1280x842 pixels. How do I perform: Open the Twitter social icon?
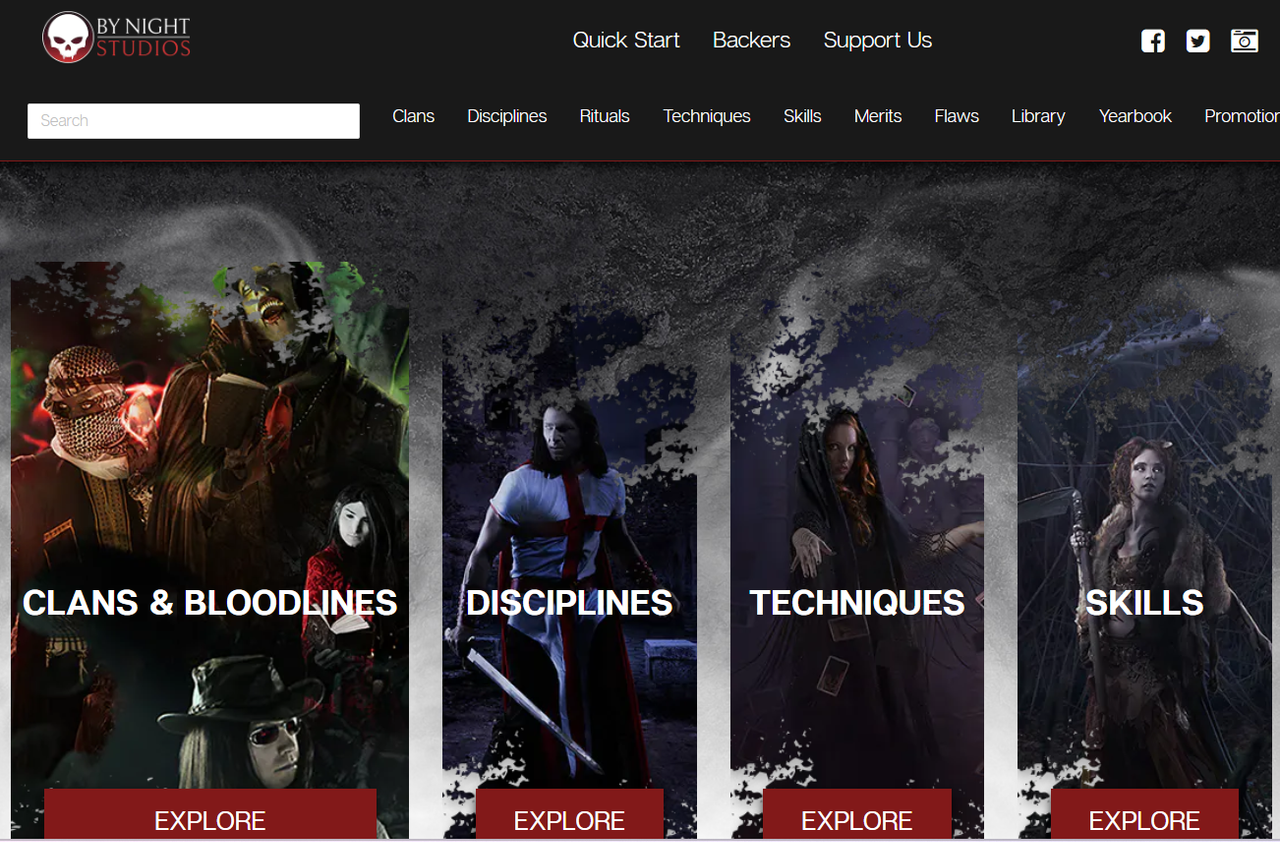1198,41
